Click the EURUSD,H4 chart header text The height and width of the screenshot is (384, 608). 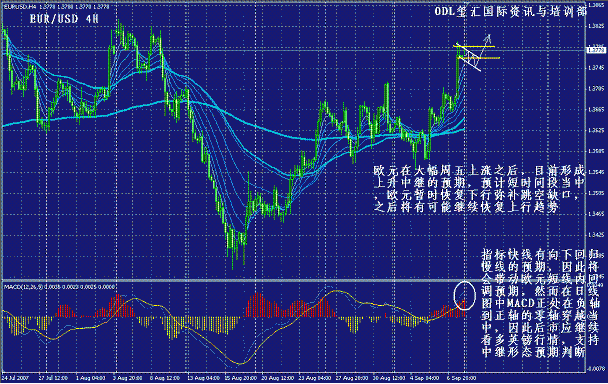pyautogui.click(x=56, y=7)
